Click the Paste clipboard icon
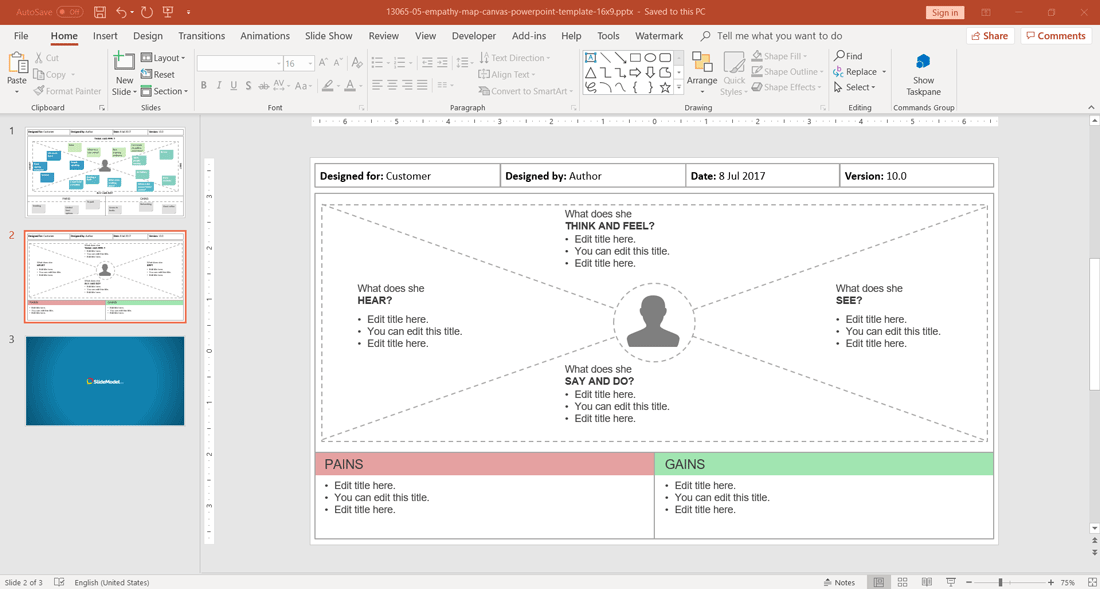Screen dimensions: 1100x589 pyautogui.click(x=17, y=64)
